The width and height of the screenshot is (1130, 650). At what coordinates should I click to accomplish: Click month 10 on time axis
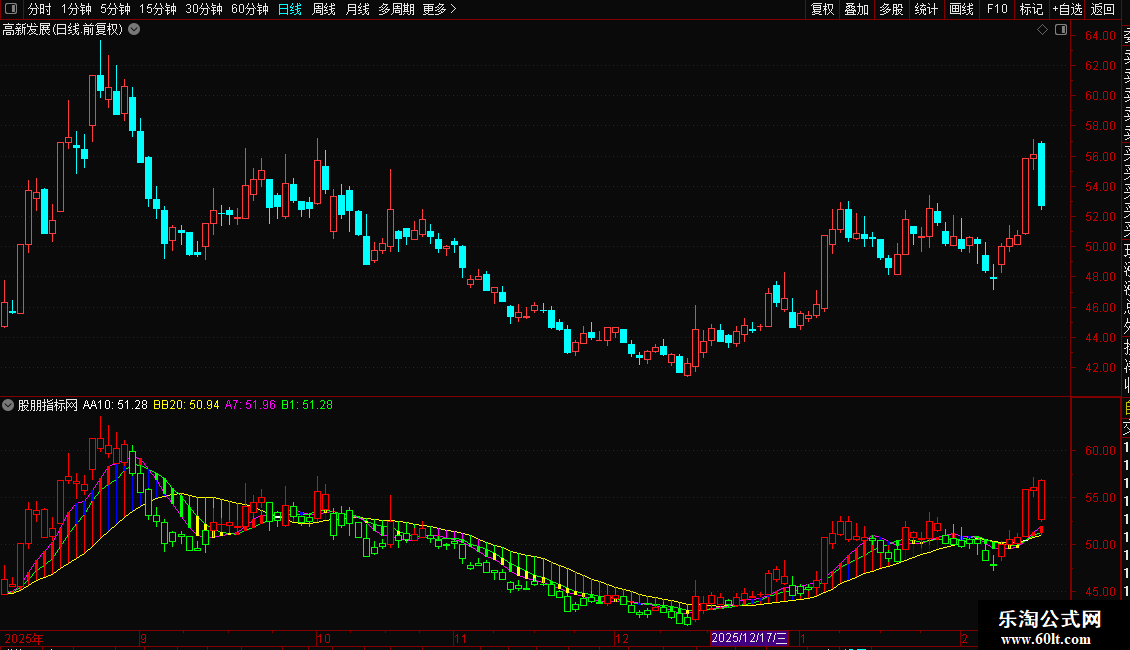(324, 638)
